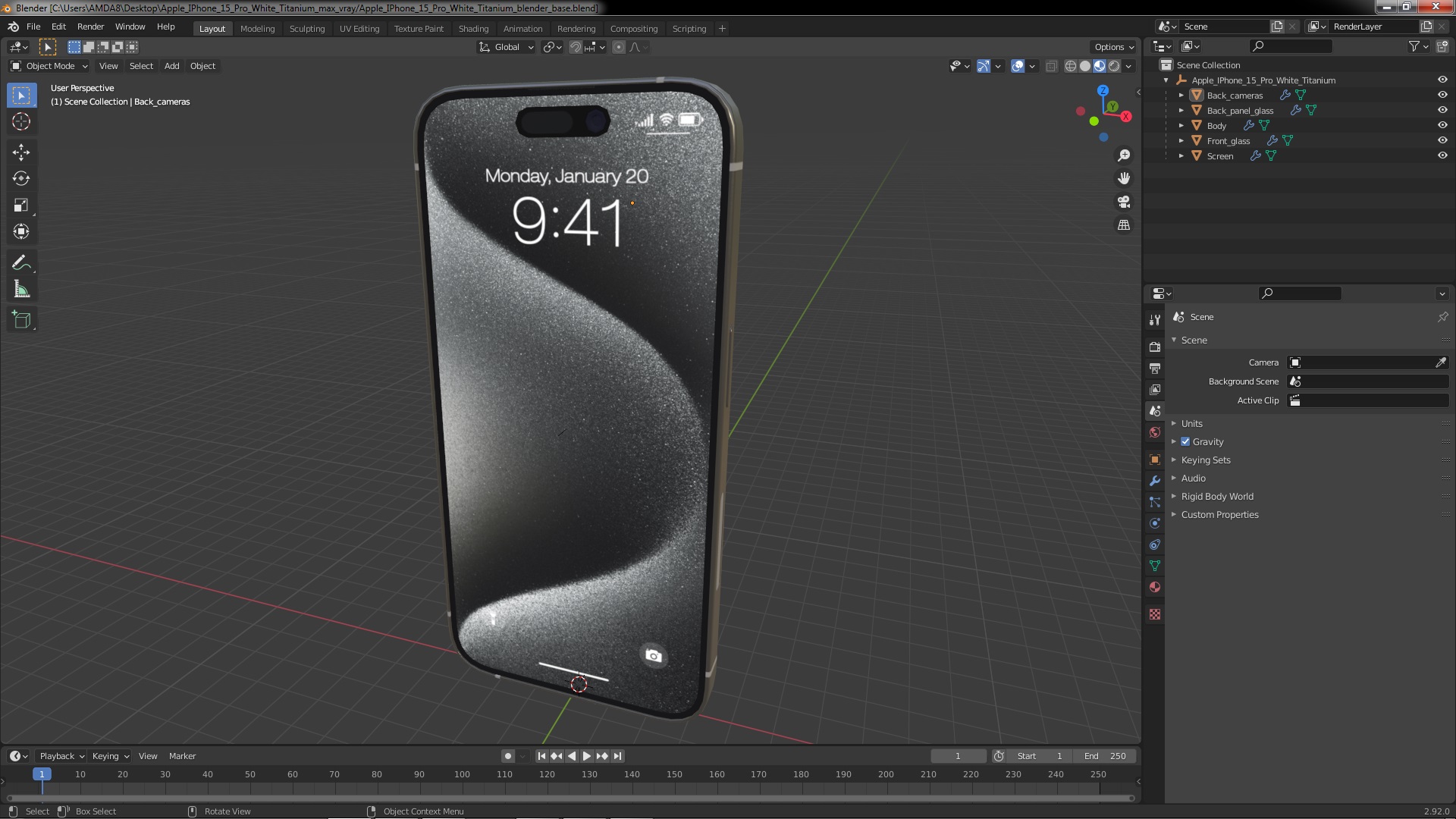Switch to the UV Editing workspace tab
The height and width of the screenshot is (819, 1456).
point(359,29)
